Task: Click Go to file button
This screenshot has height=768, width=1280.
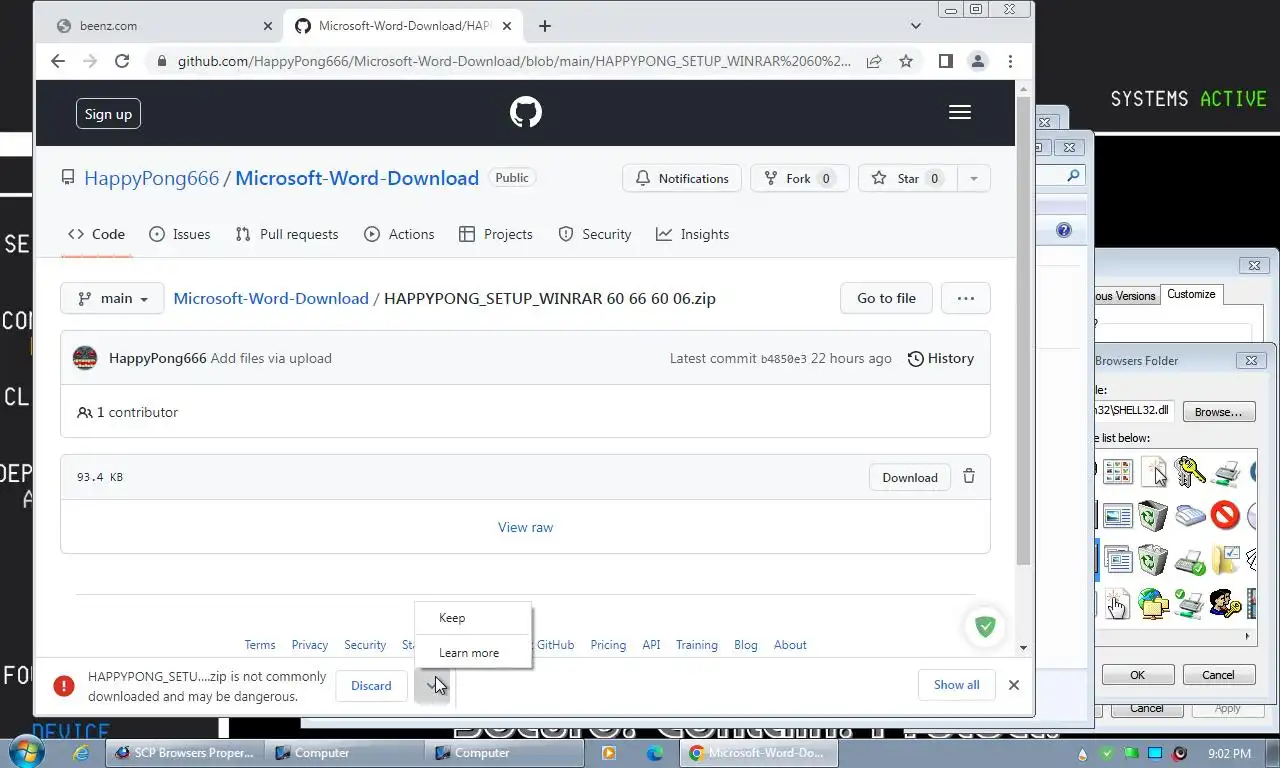Action: (886, 298)
